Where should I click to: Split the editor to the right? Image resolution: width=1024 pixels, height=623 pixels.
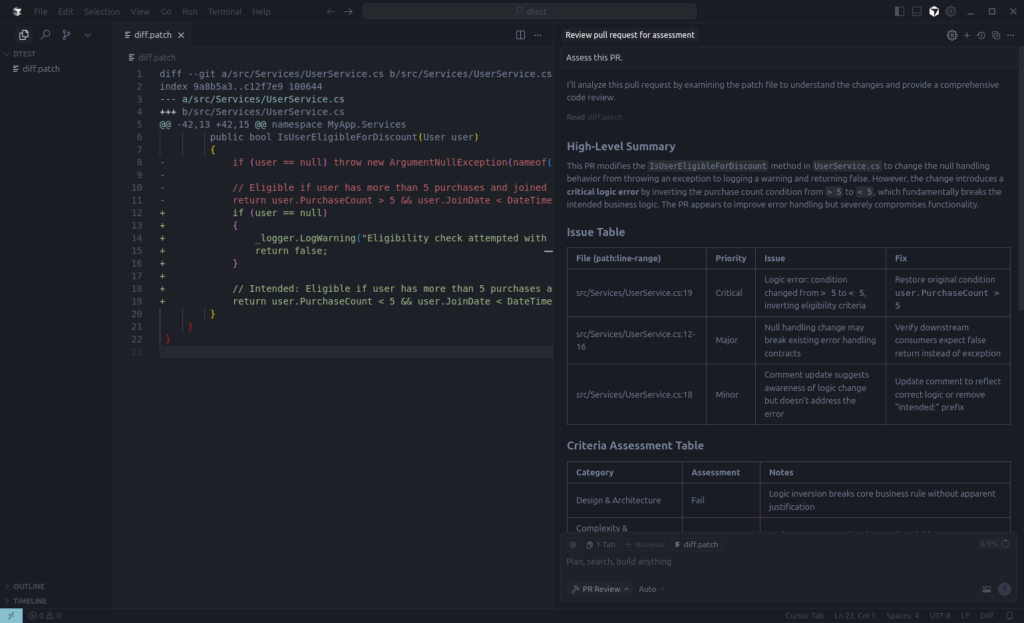pyautogui.click(x=520, y=34)
